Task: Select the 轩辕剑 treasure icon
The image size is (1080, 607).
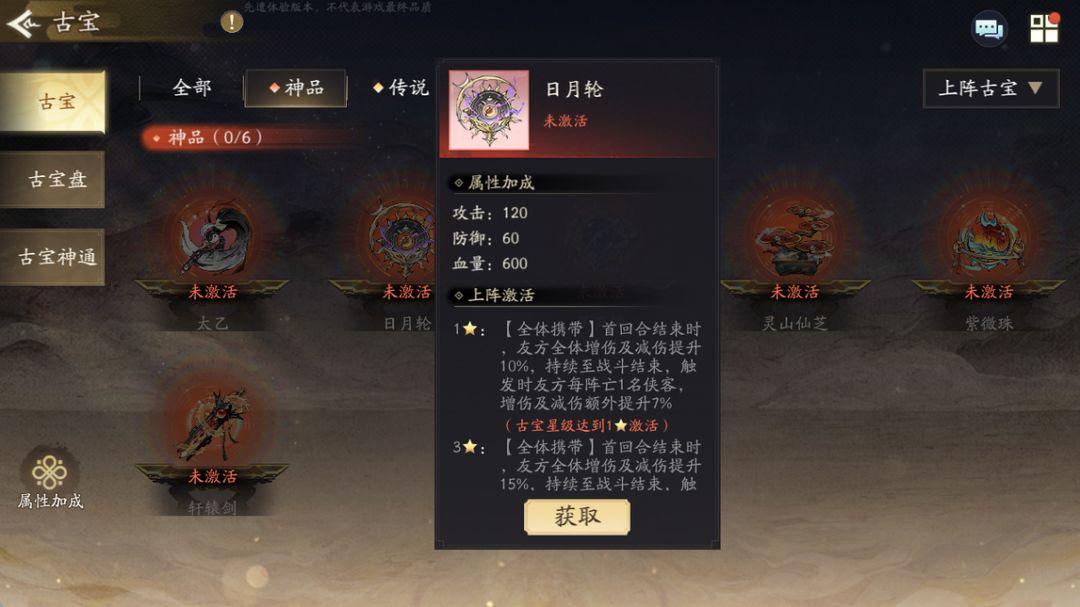Action: pyautogui.click(x=212, y=424)
